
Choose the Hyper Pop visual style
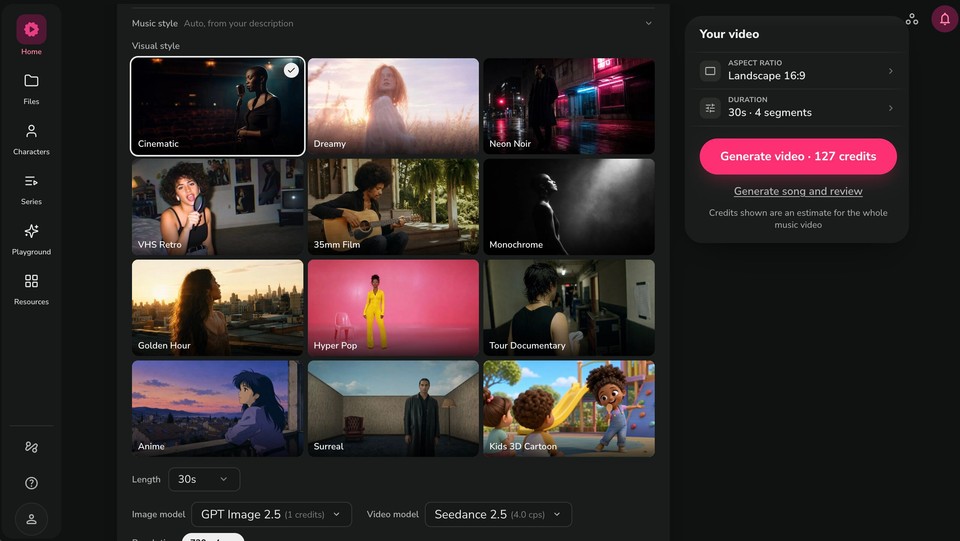pos(393,307)
